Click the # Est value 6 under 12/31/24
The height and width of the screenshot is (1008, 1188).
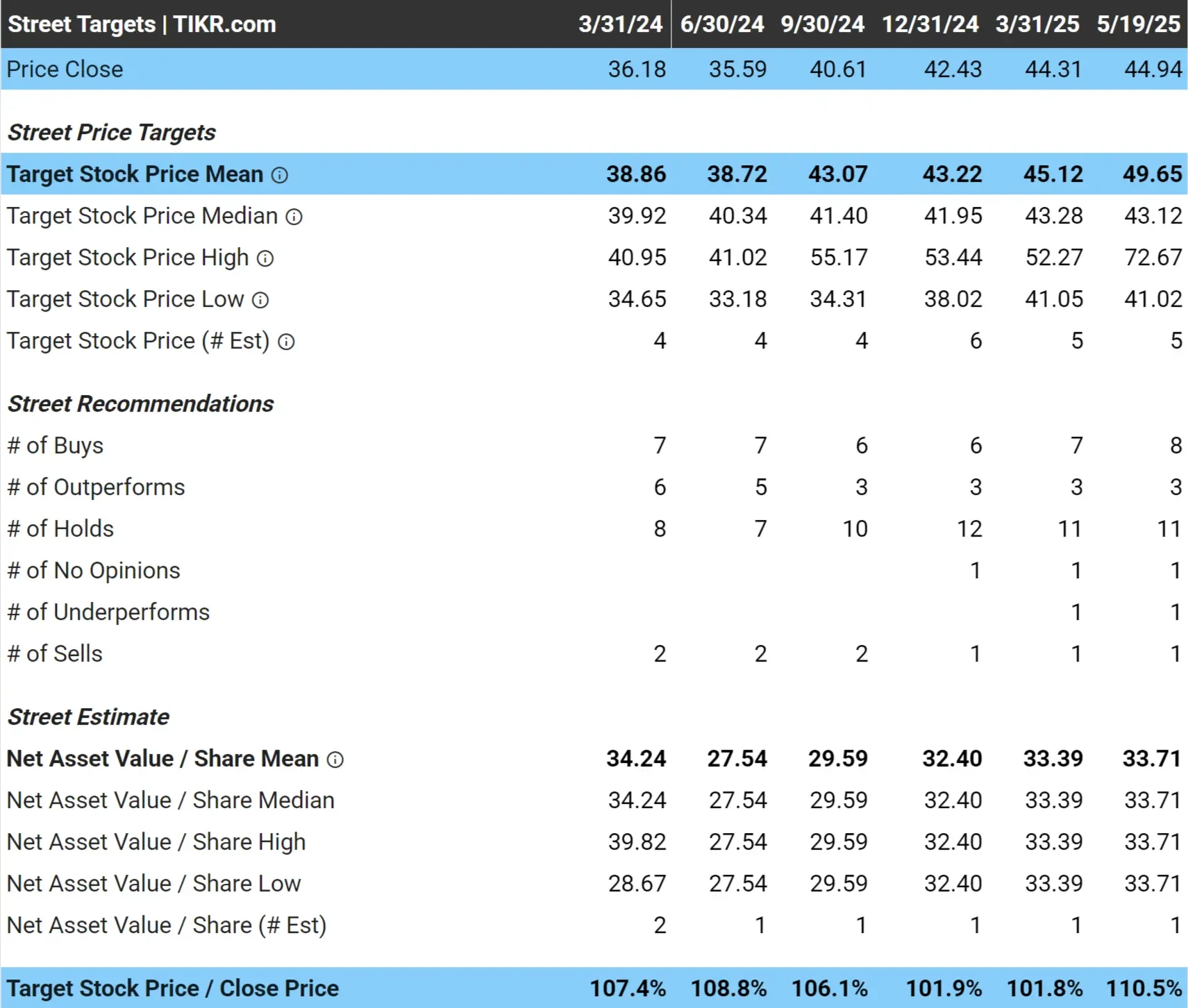[x=976, y=341]
